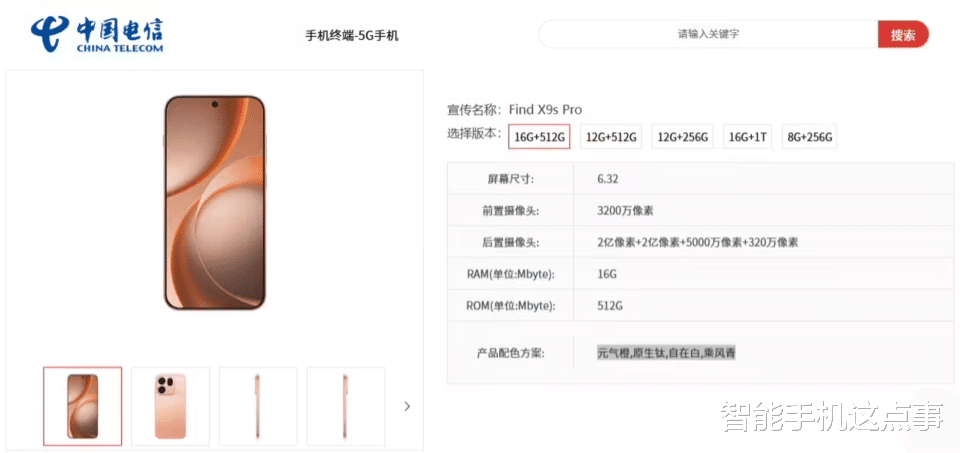
Task: Show next product thumbnails with the arrow
Action: point(407,406)
